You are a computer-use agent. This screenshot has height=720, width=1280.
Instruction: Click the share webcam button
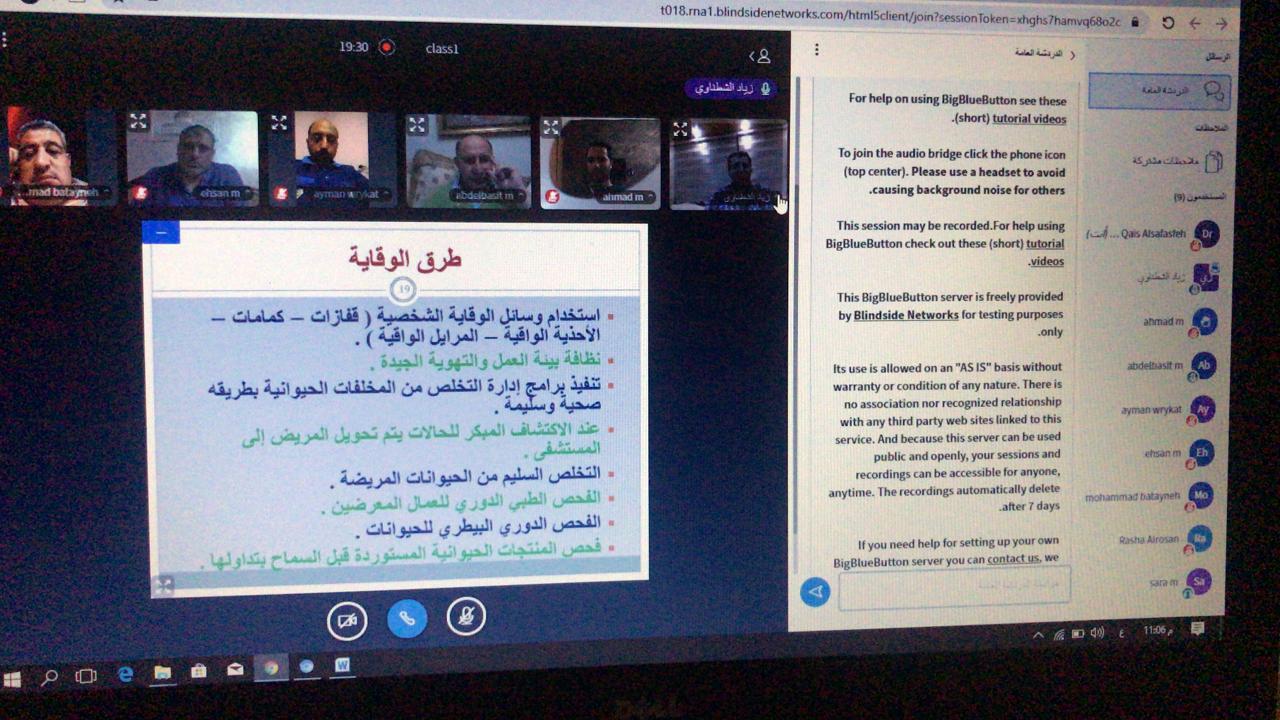point(347,620)
